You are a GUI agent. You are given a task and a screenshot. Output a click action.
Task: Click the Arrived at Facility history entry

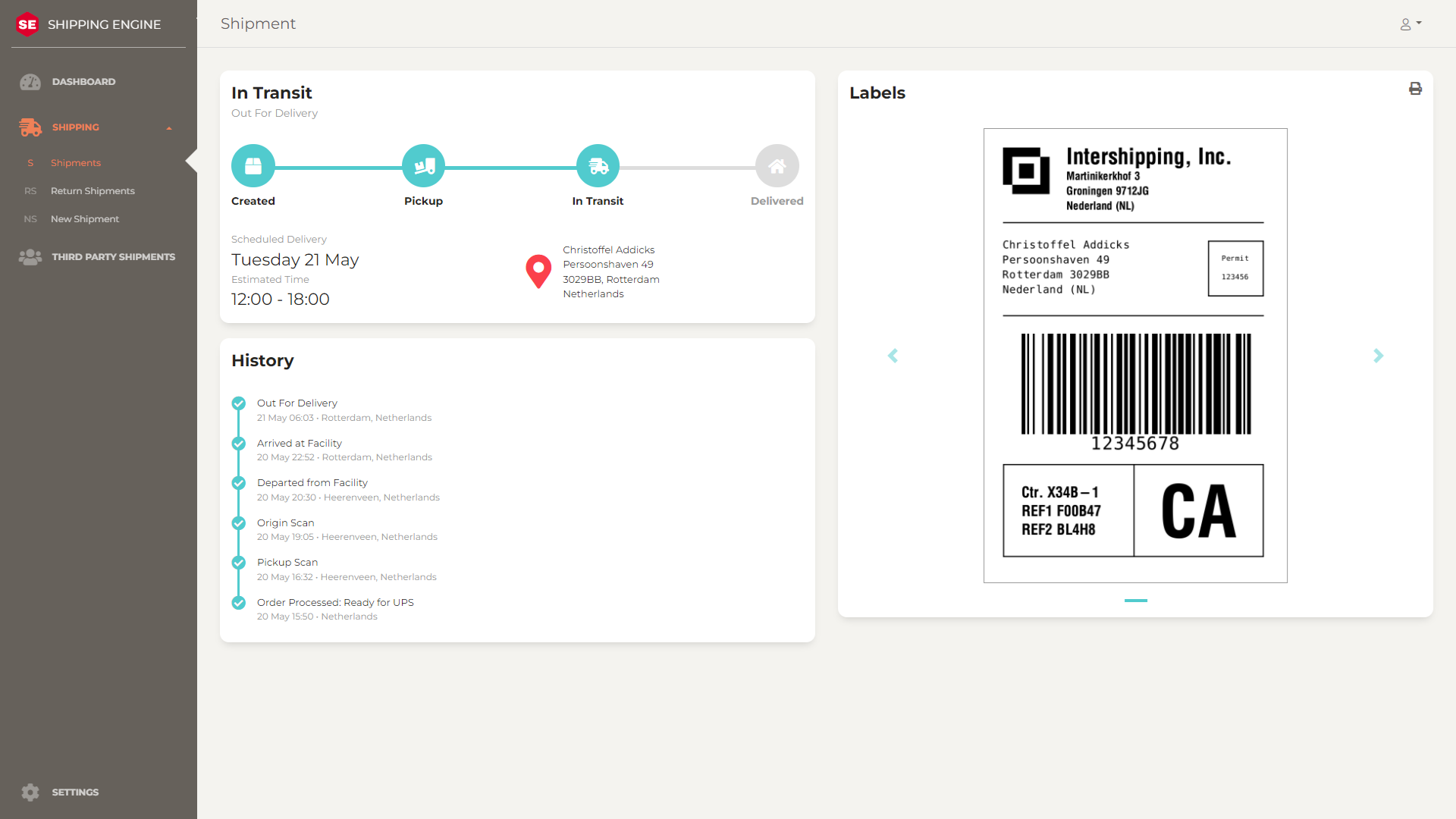[x=300, y=444]
